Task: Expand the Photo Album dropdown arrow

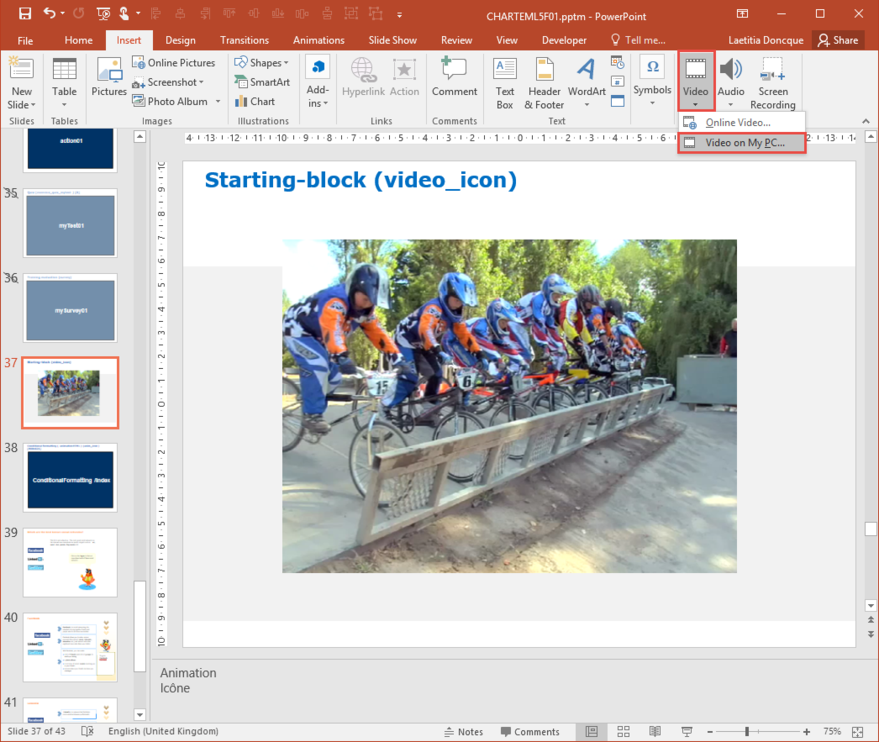Action: (x=218, y=102)
